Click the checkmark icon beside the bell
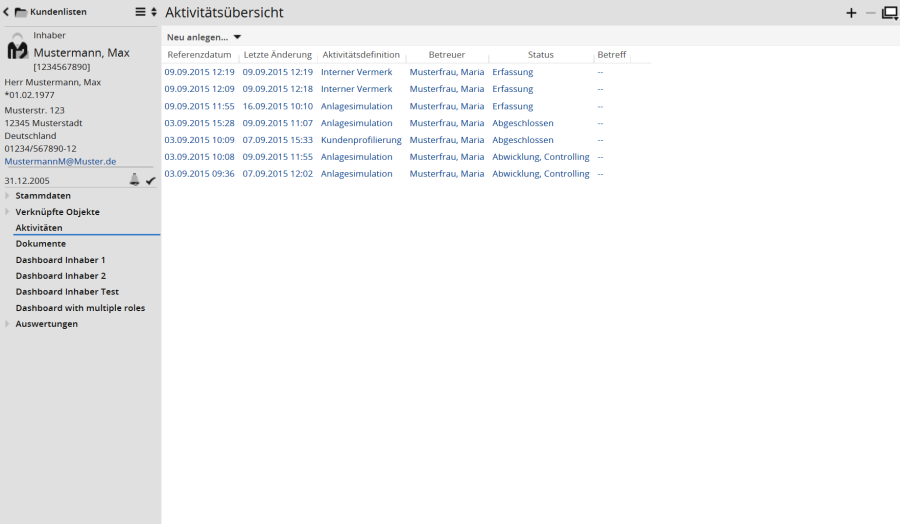Viewport: 900px width, 524px height. coord(150,180)
